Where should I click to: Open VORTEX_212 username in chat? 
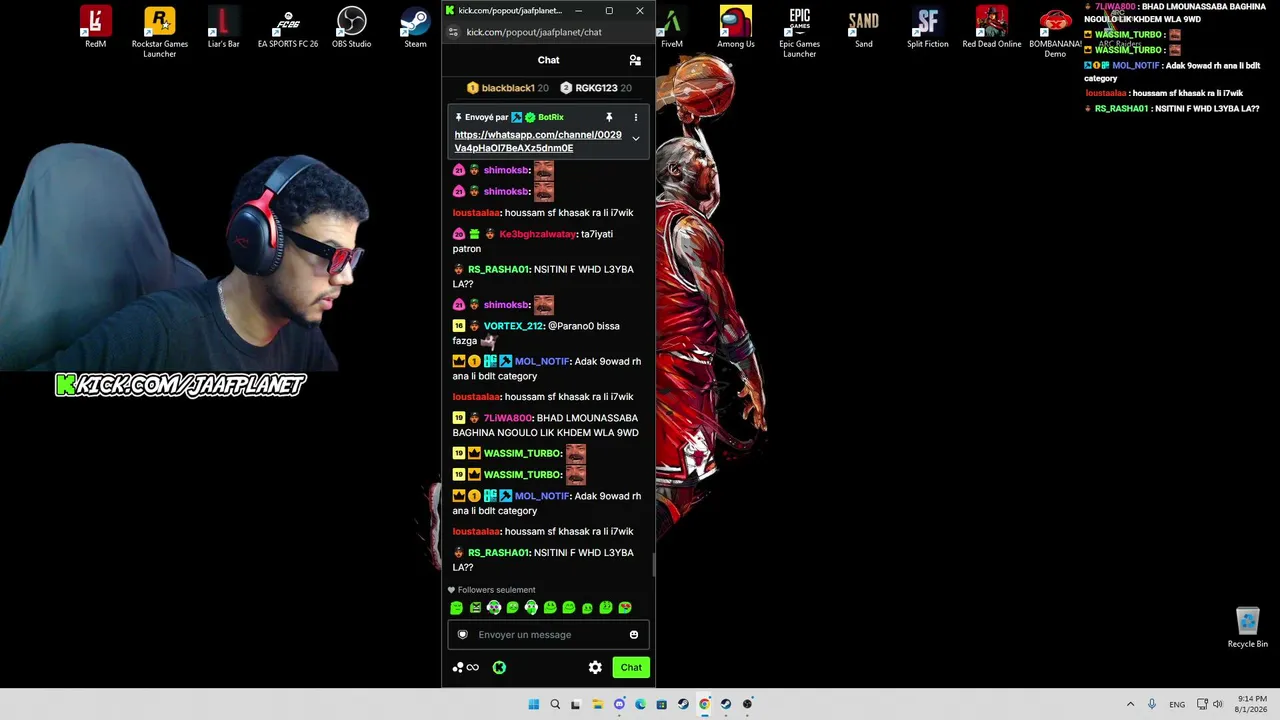tap(513, 326)
